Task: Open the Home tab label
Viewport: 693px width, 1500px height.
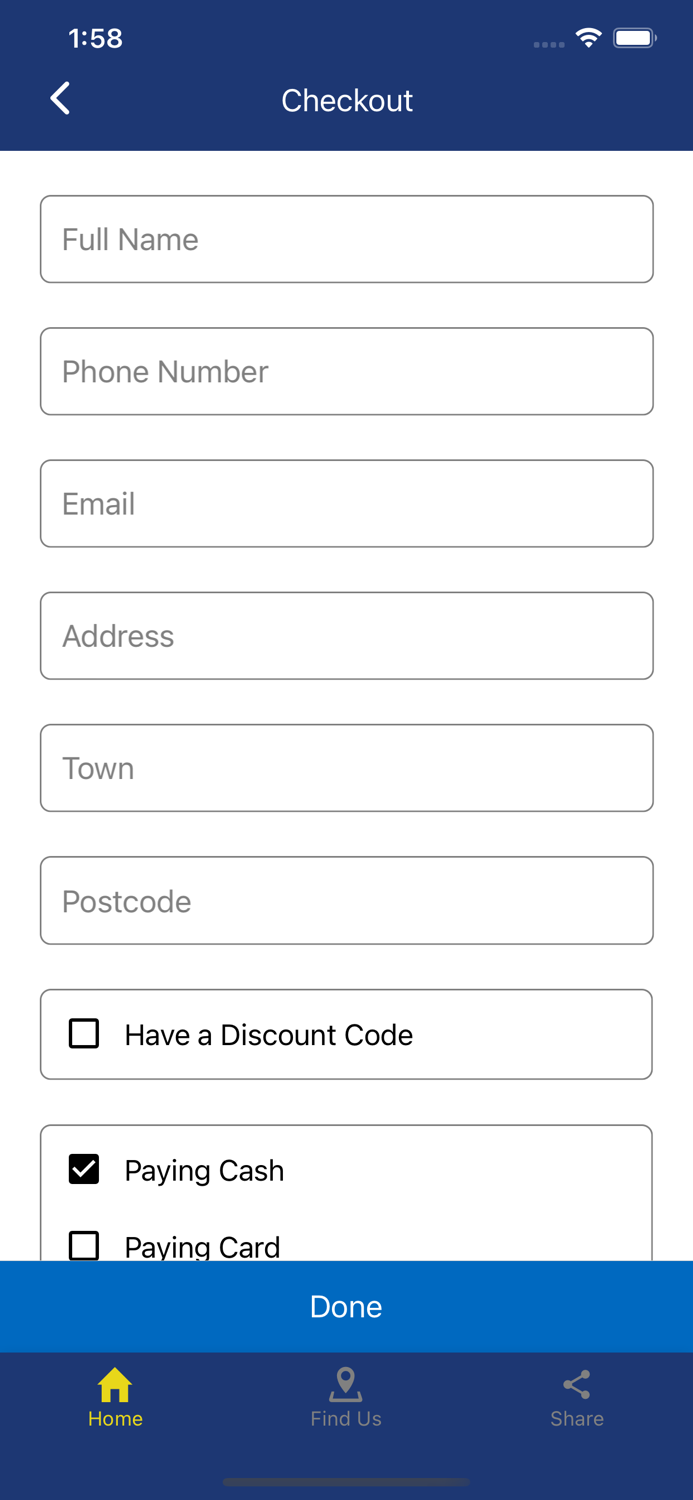Action: [115, 1419]
